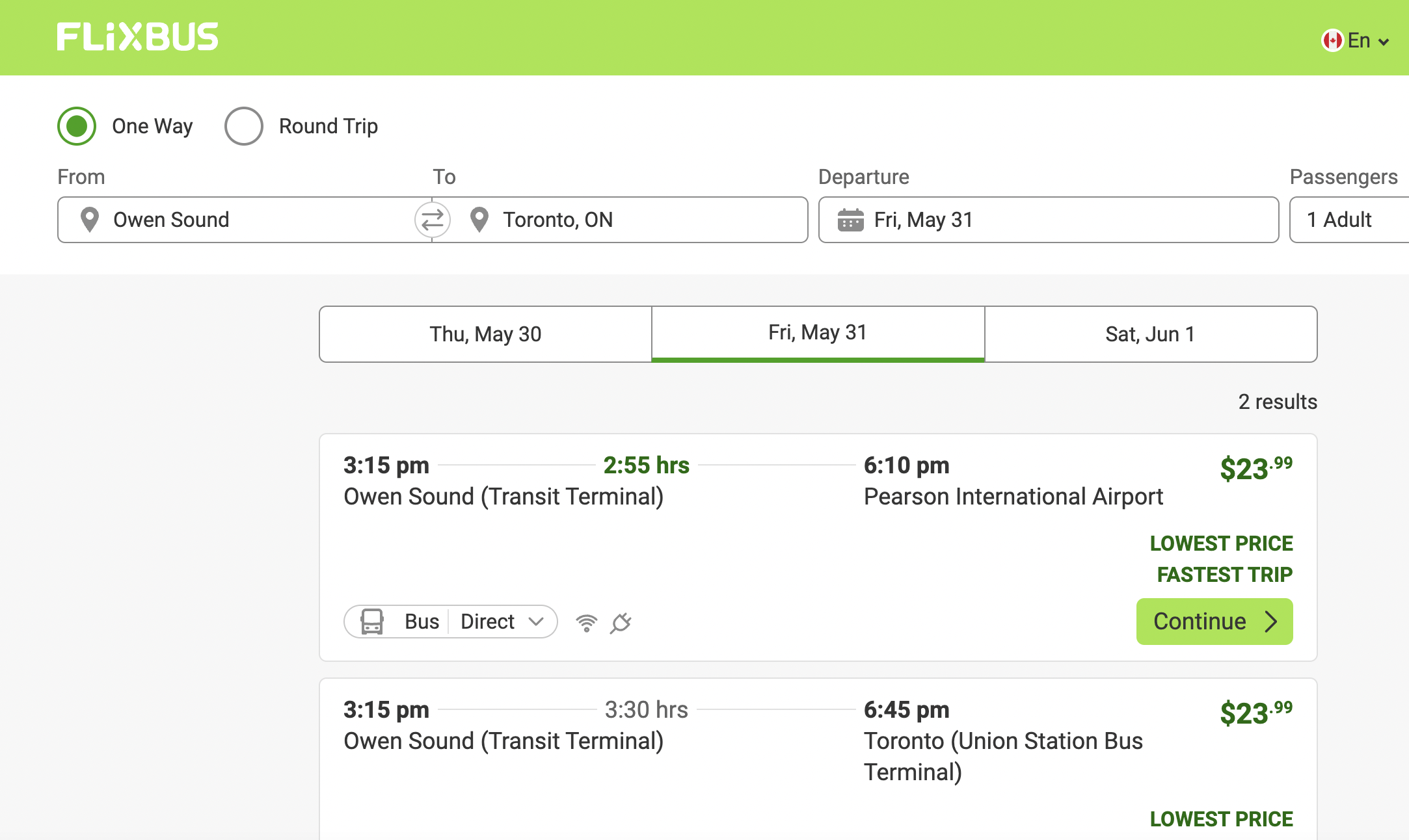Select the Round Trip radio button
The height and width of the screenshot is (840, 1409).
click(244, 125)
